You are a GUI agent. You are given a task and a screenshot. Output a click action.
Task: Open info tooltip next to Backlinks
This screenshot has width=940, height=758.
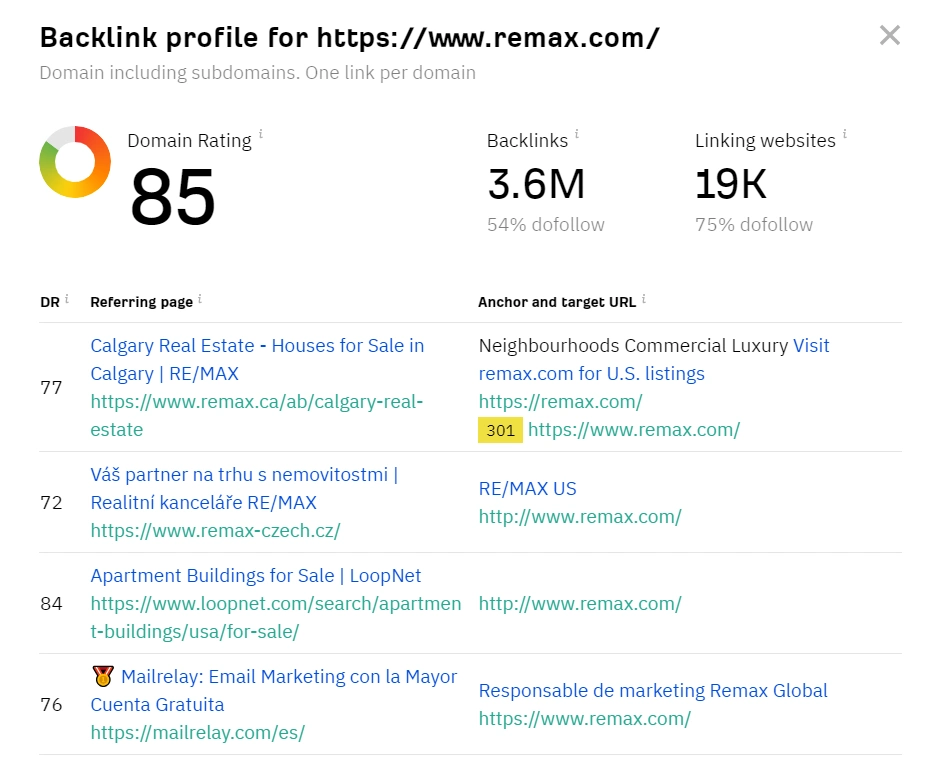coord(577,133)
